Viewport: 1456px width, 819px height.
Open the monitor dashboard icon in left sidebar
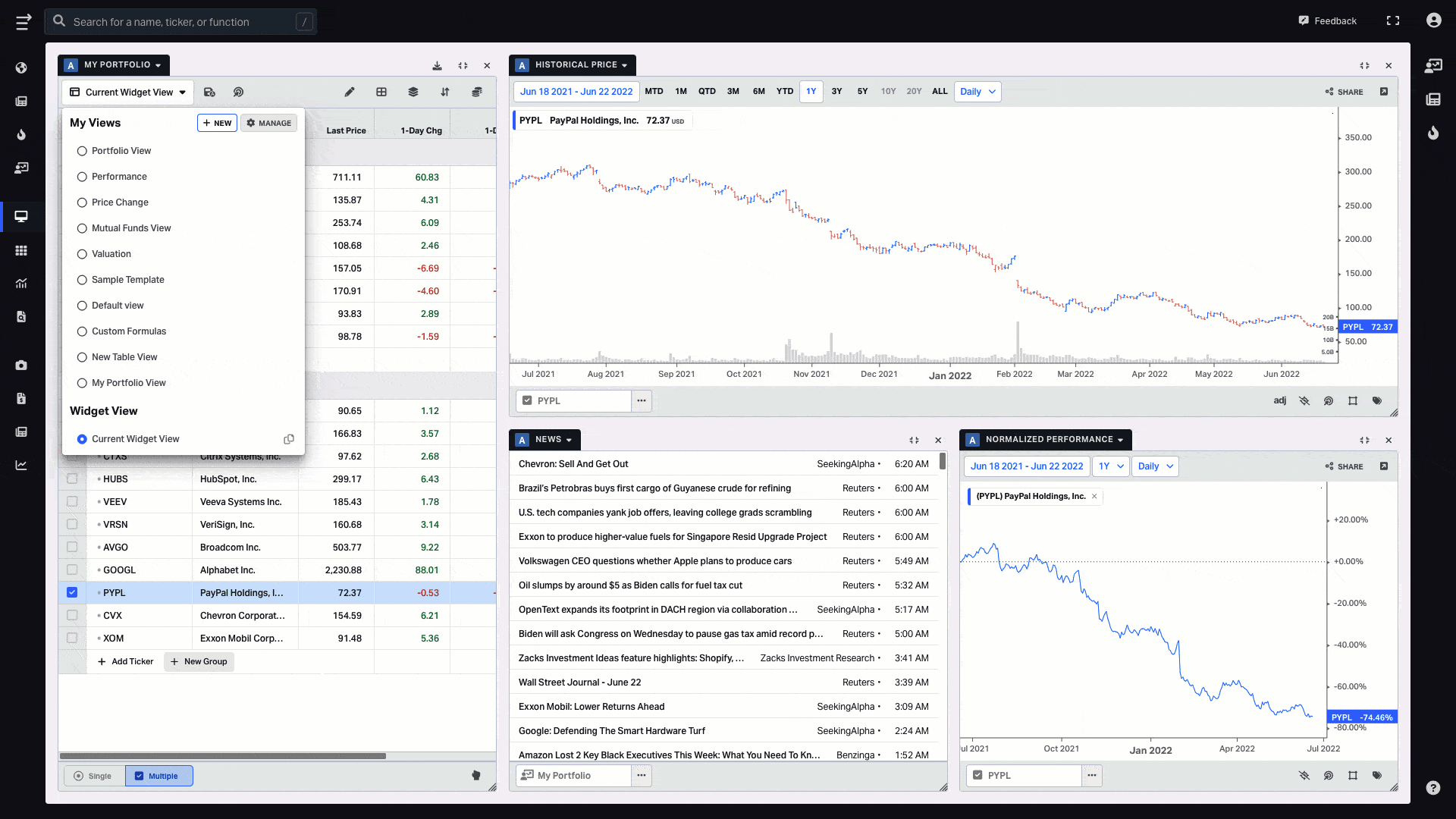[21, 216]
